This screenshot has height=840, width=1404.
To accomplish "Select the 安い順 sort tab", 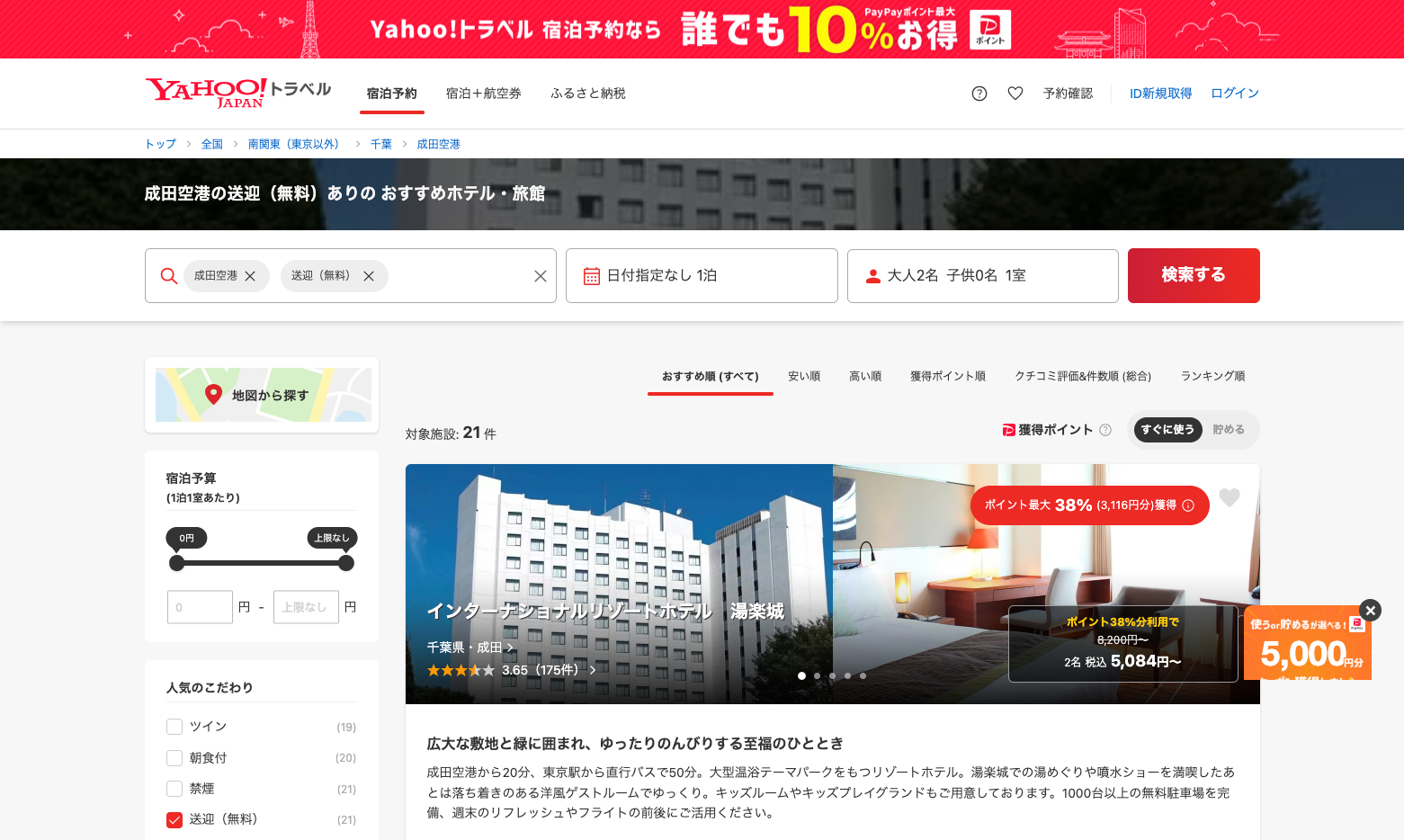I will [x=803, y=376].
